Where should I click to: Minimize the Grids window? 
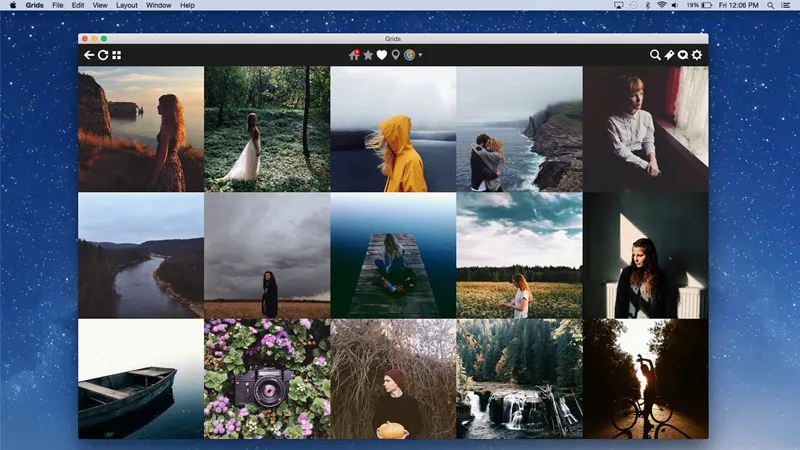(x=94, y=39)
